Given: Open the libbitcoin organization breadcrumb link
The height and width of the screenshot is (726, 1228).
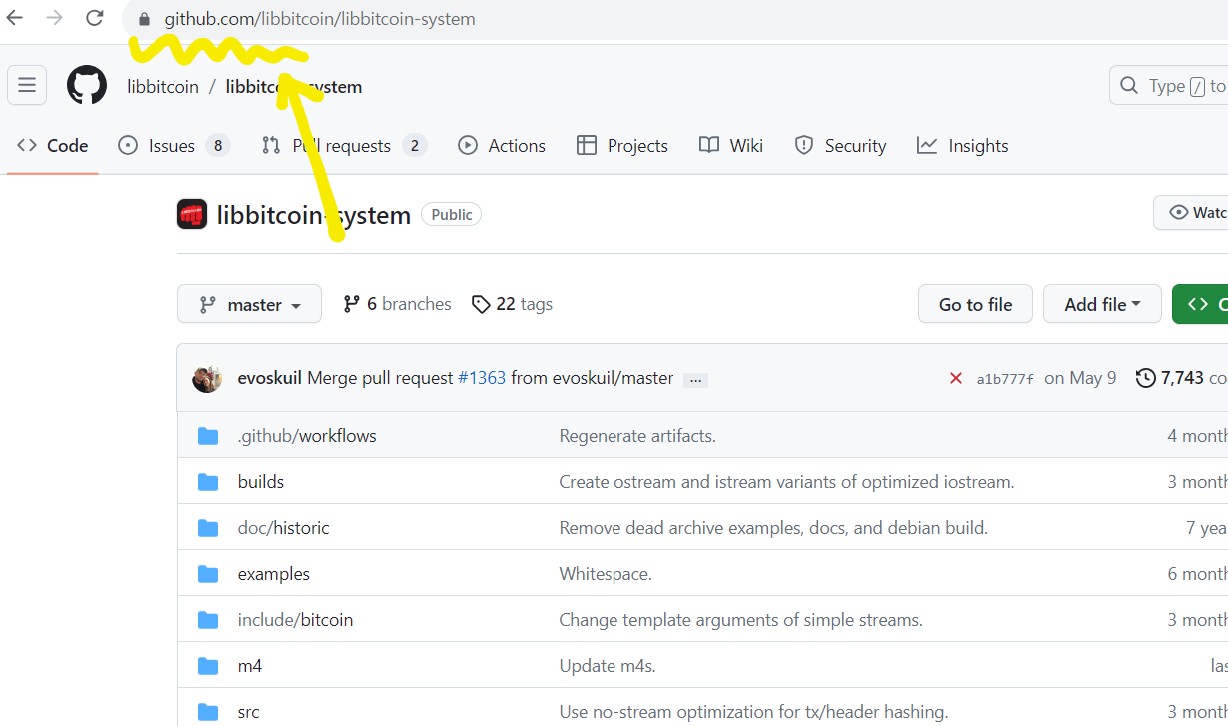Looking at the screenshot, I should [163, 87].
